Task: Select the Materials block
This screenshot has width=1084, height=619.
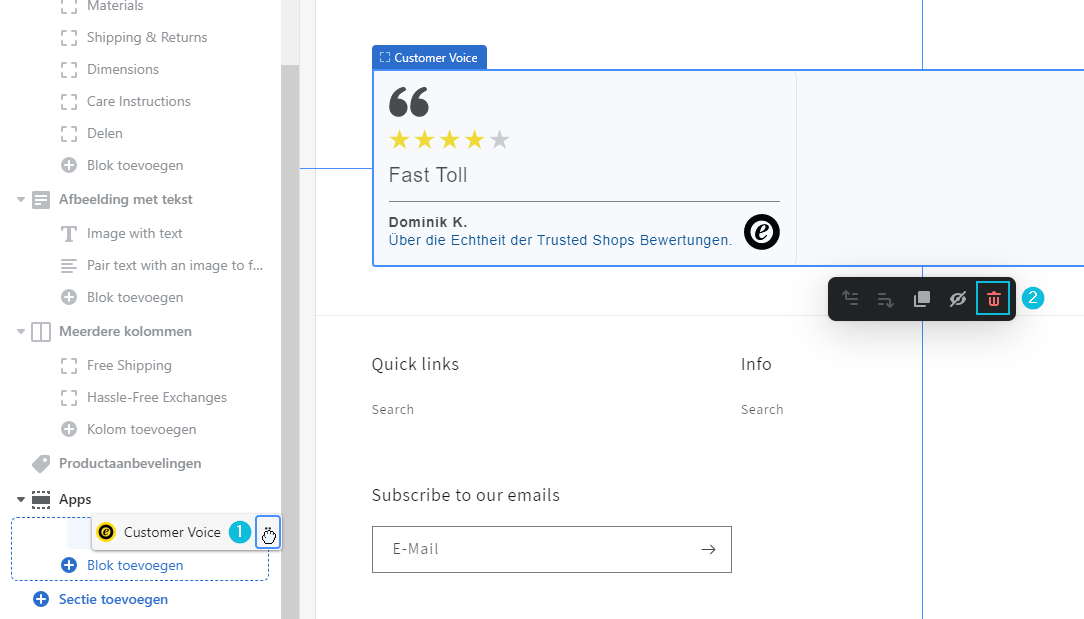Action: point(115,6)
